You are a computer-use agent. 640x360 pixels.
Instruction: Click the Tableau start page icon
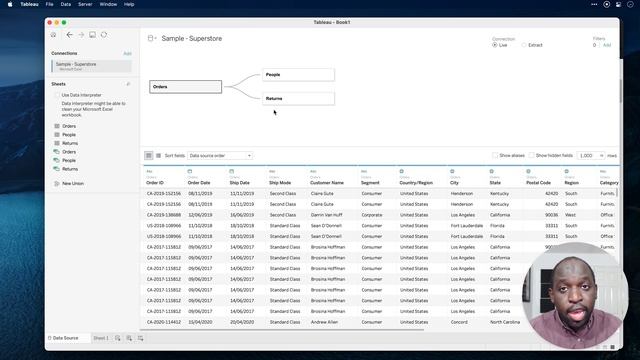pos(53,35)
